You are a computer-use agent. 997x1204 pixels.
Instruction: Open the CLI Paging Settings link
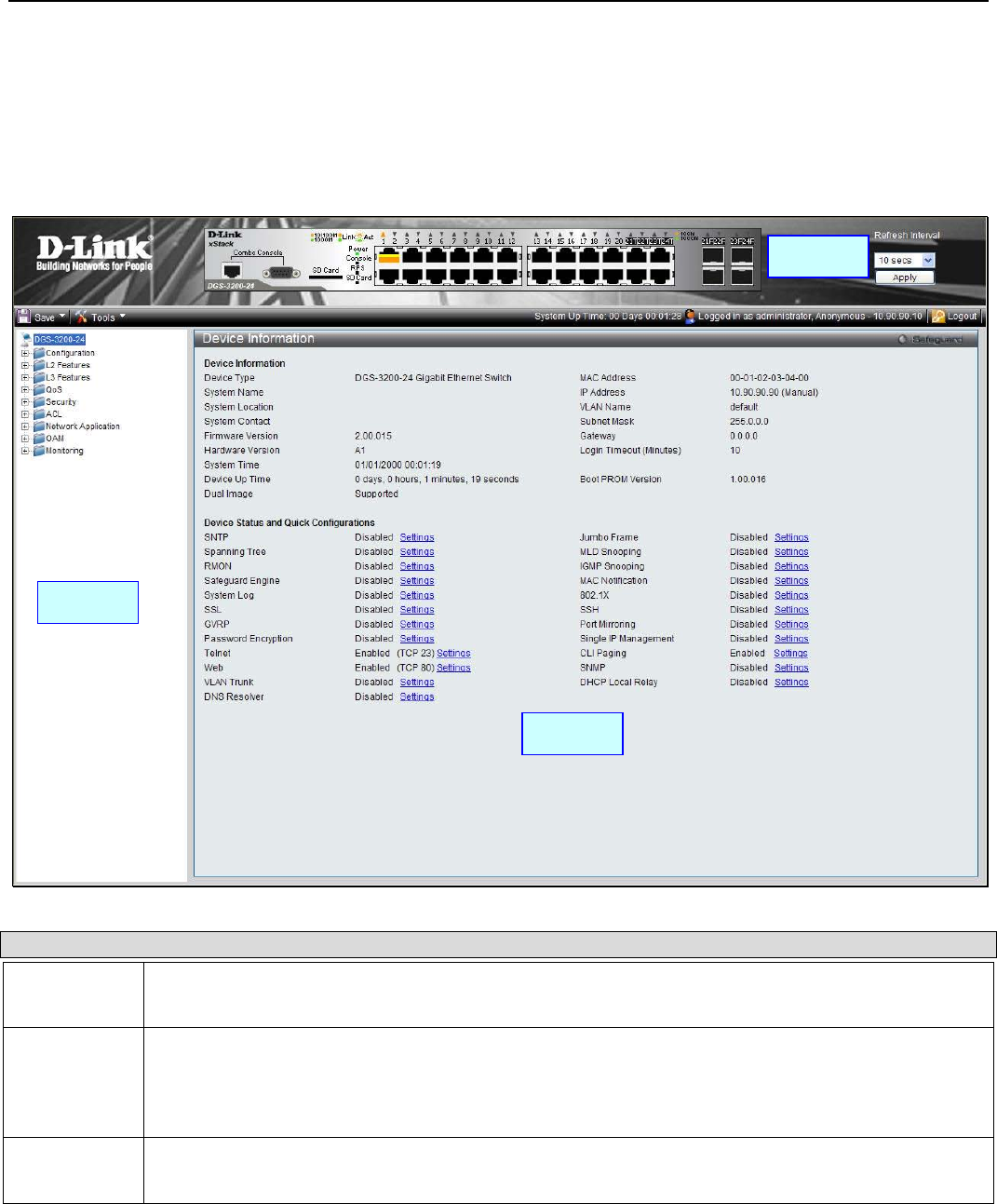coord(790,654)
